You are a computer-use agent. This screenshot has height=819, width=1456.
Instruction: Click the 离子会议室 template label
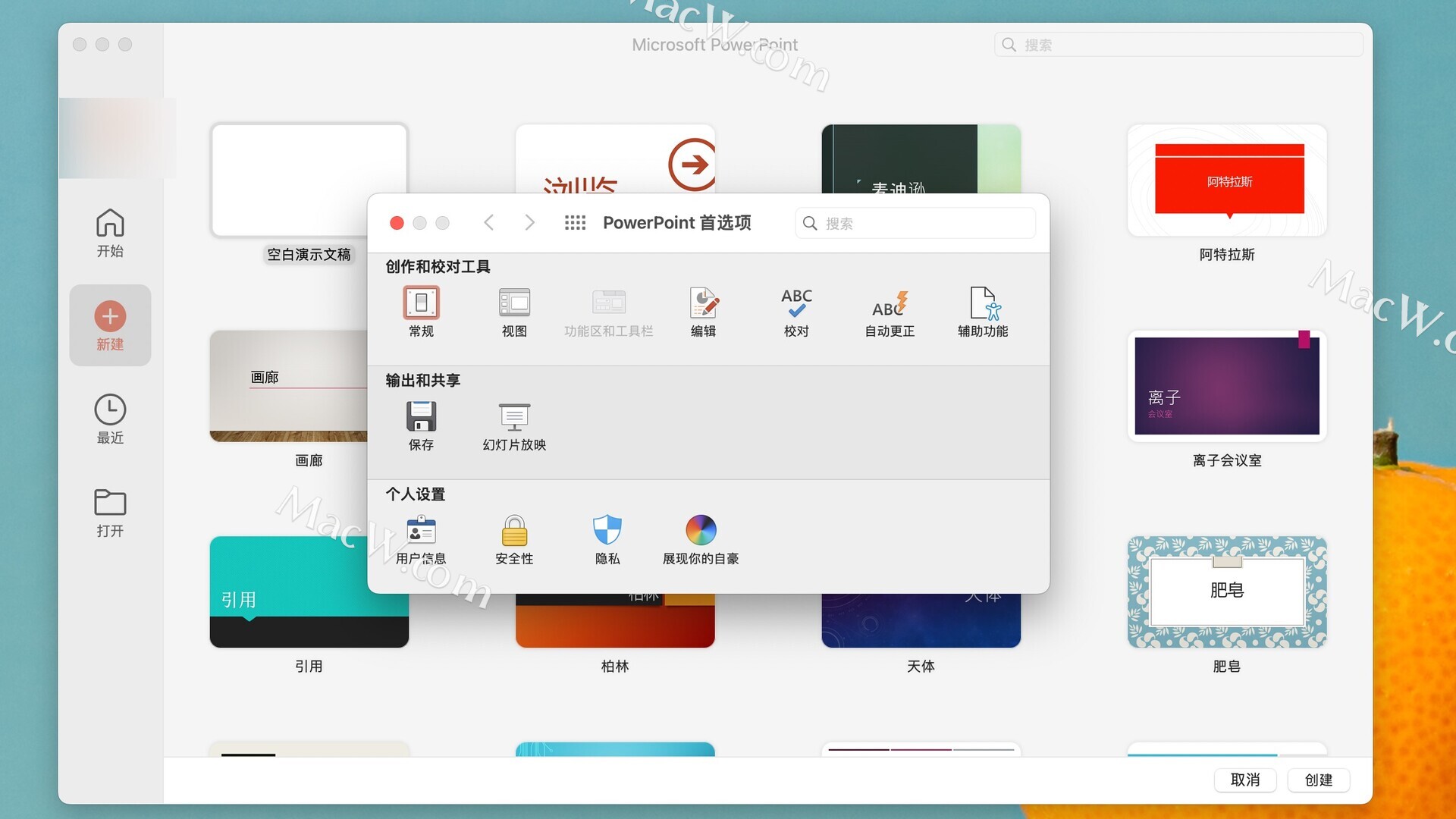[x=1227, y=460]
